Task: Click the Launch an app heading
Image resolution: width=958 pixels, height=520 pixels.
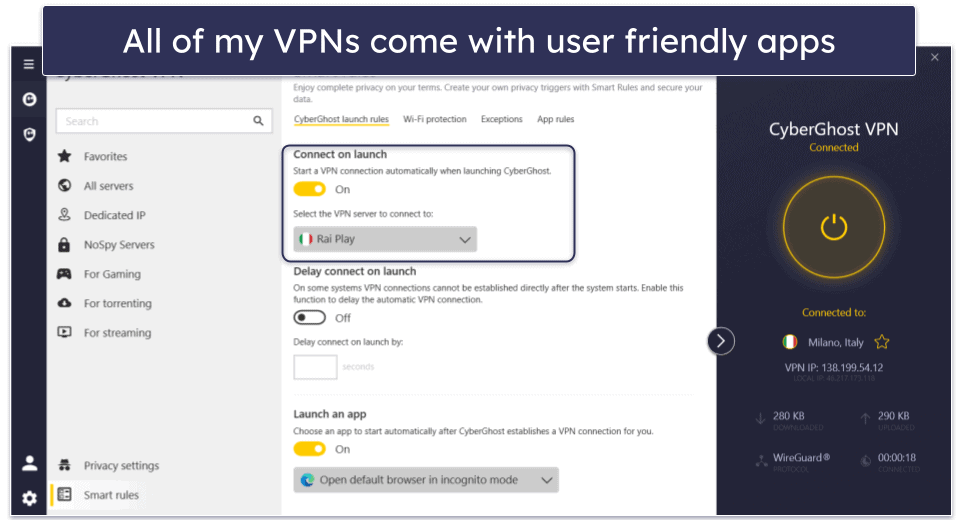Action: [x=330, y=414]
